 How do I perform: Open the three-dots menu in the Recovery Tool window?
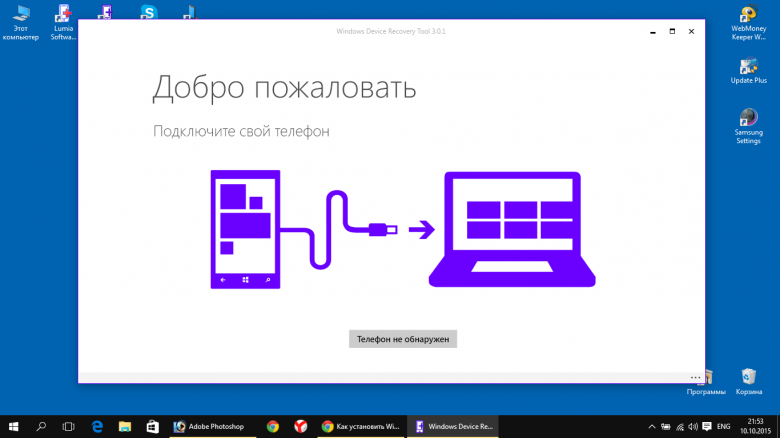click(695, 378)
